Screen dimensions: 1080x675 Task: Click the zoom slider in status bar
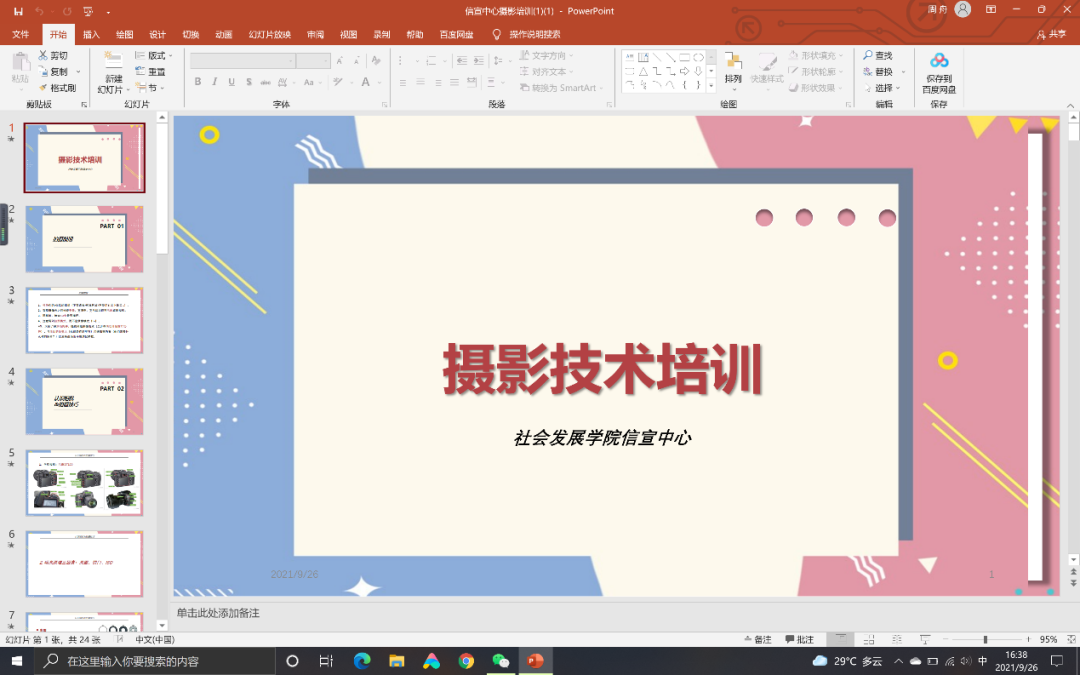[x=985, y=639]
